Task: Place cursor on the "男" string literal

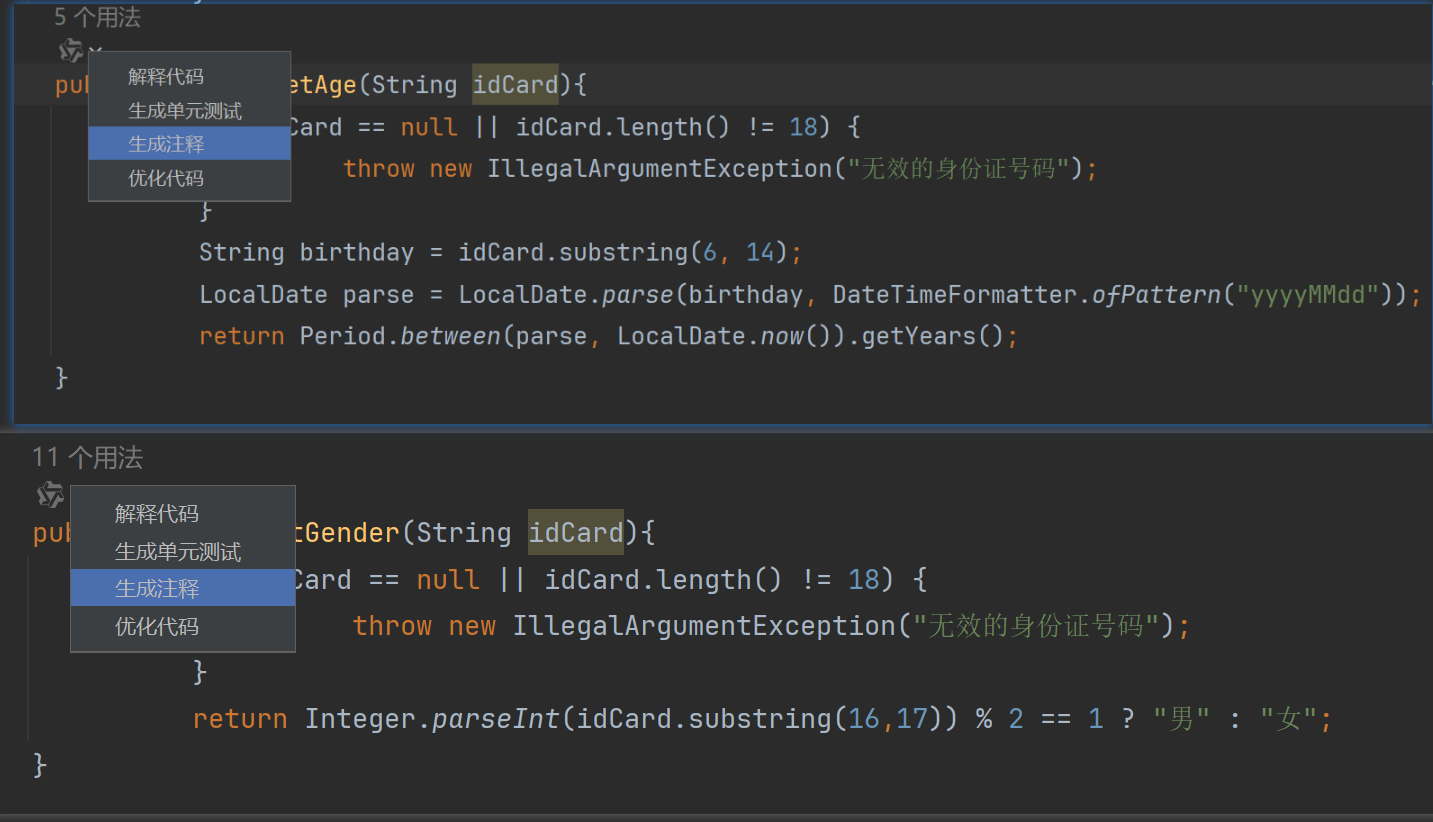Action: 1181,719
